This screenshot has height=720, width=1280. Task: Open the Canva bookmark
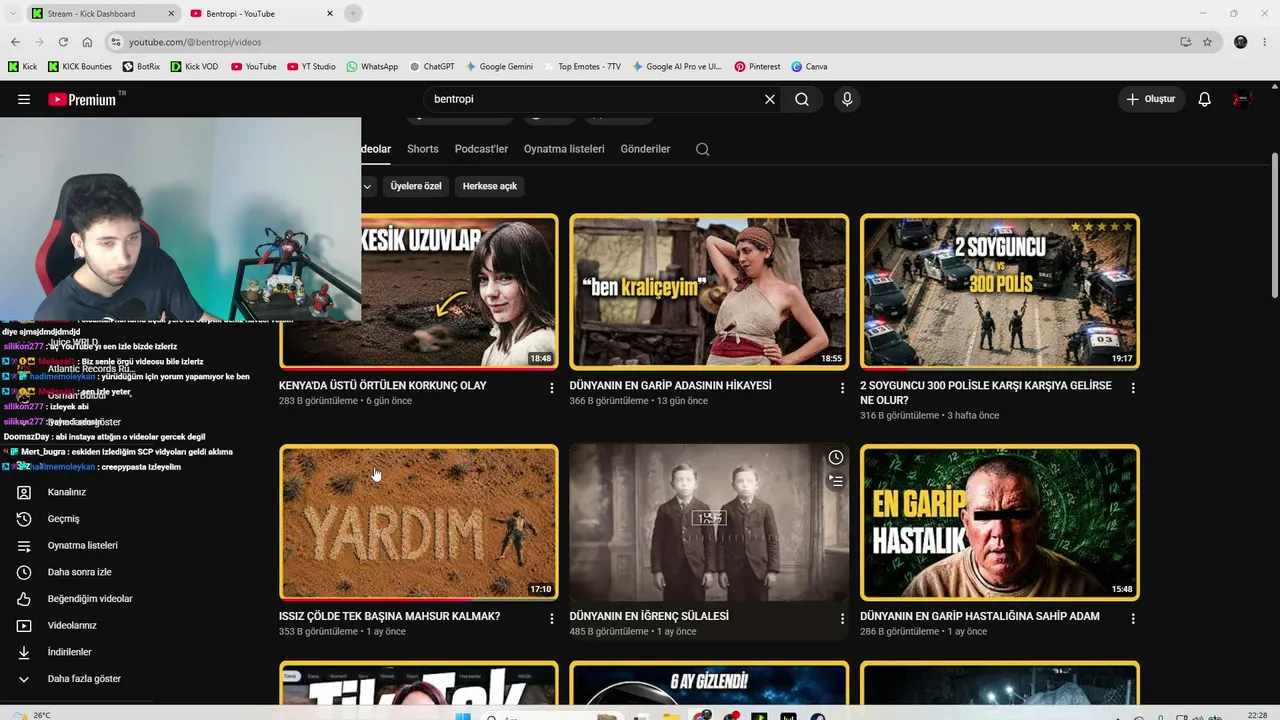pos(809,67)
